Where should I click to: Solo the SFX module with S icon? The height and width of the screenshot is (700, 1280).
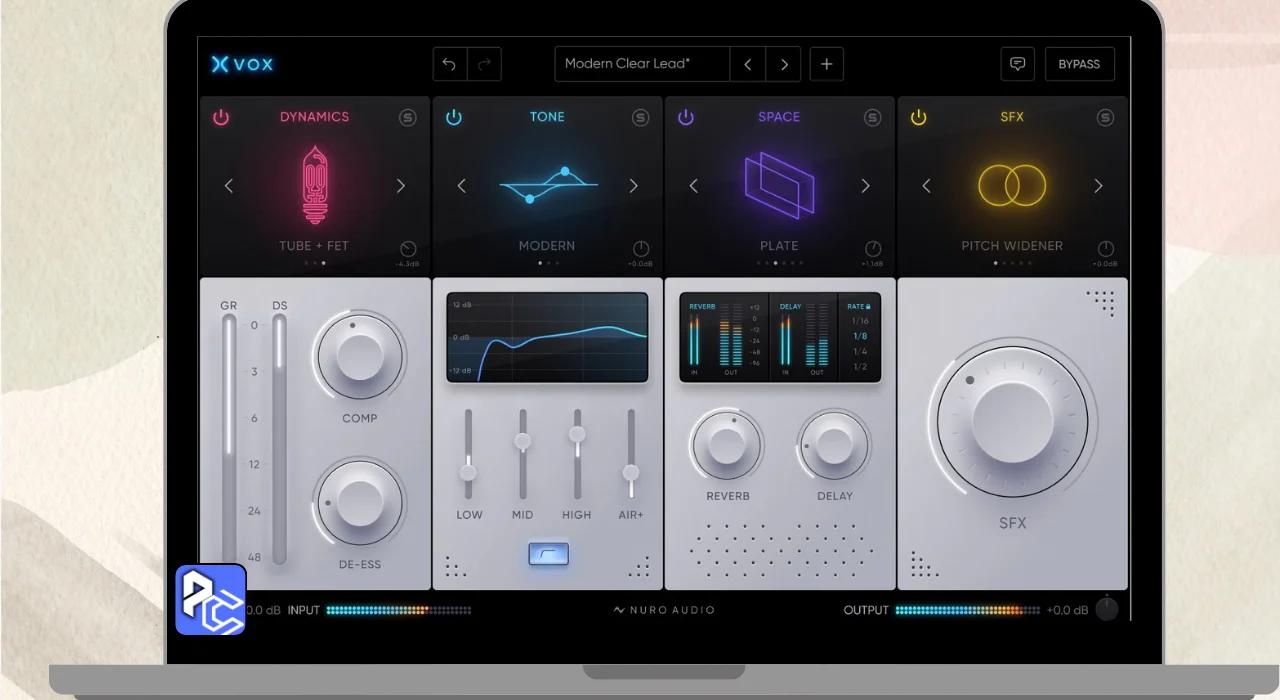(1105, 118)
